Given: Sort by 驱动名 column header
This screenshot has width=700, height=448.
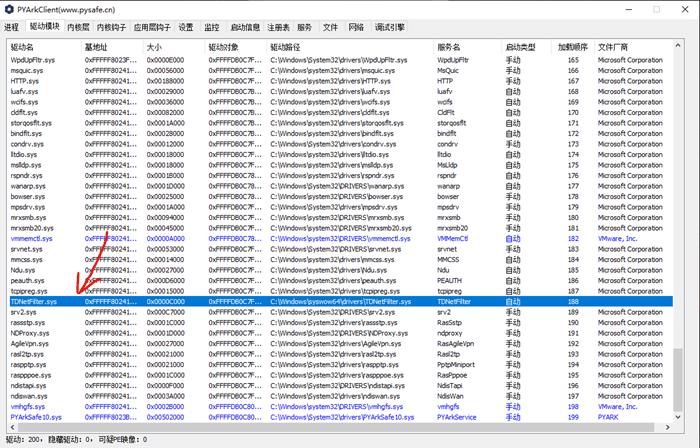Looking at the screenshot, I should [x=22, y=47].
